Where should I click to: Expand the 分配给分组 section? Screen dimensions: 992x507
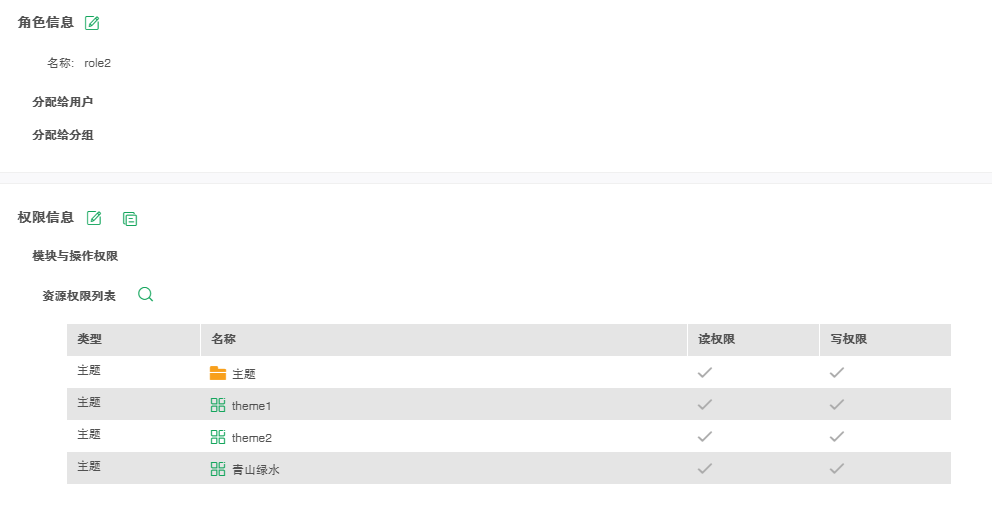point(63,135)
